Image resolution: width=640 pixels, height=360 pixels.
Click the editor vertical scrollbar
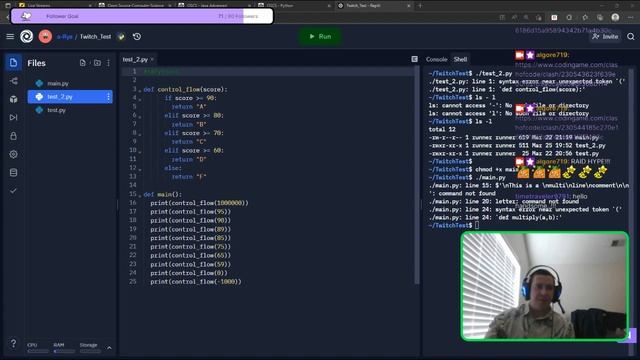pos(417,176)
